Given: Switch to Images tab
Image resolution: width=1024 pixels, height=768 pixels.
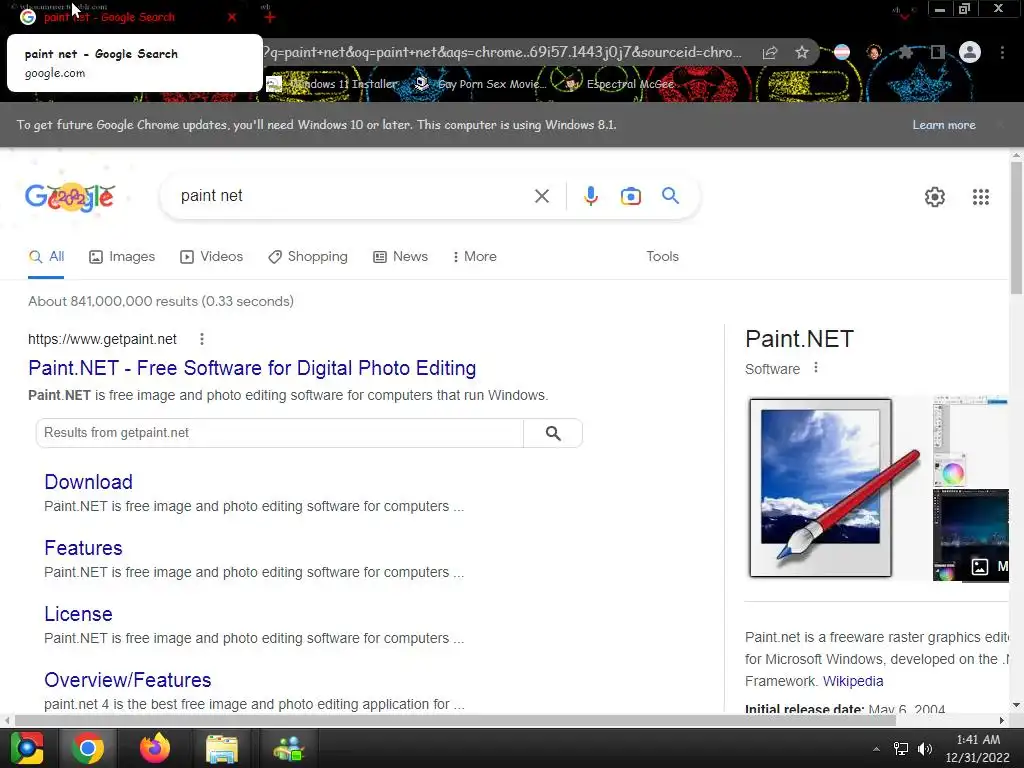Looking at the screenshot, I should point(122,257).
